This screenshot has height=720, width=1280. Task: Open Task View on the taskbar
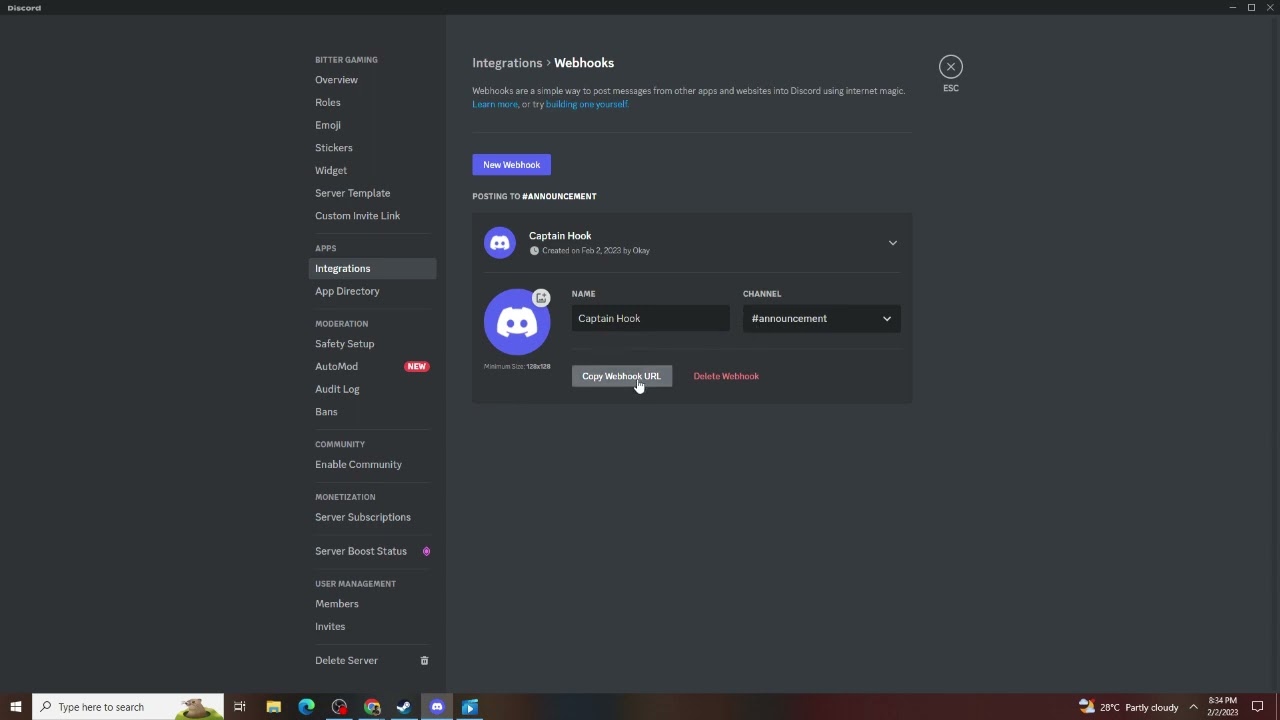coord(240,707)
